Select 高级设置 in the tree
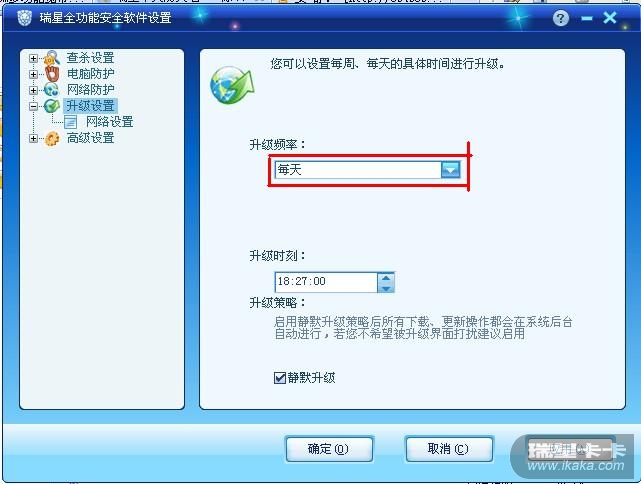Viewport: 641px width, 484px height. point(90,138)
